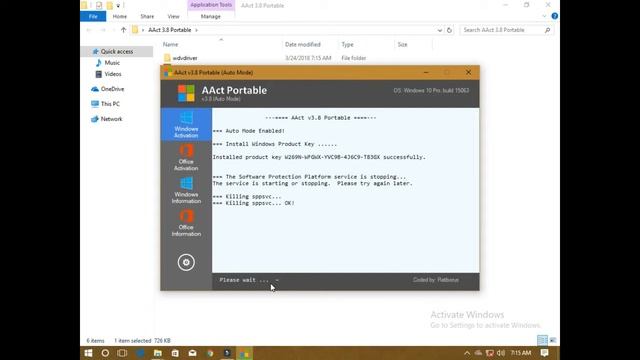Screen dimensions: 640x360
Task: Click AAct 3.8 Portable breadcrumb path
Action: [x=169, y=30]
